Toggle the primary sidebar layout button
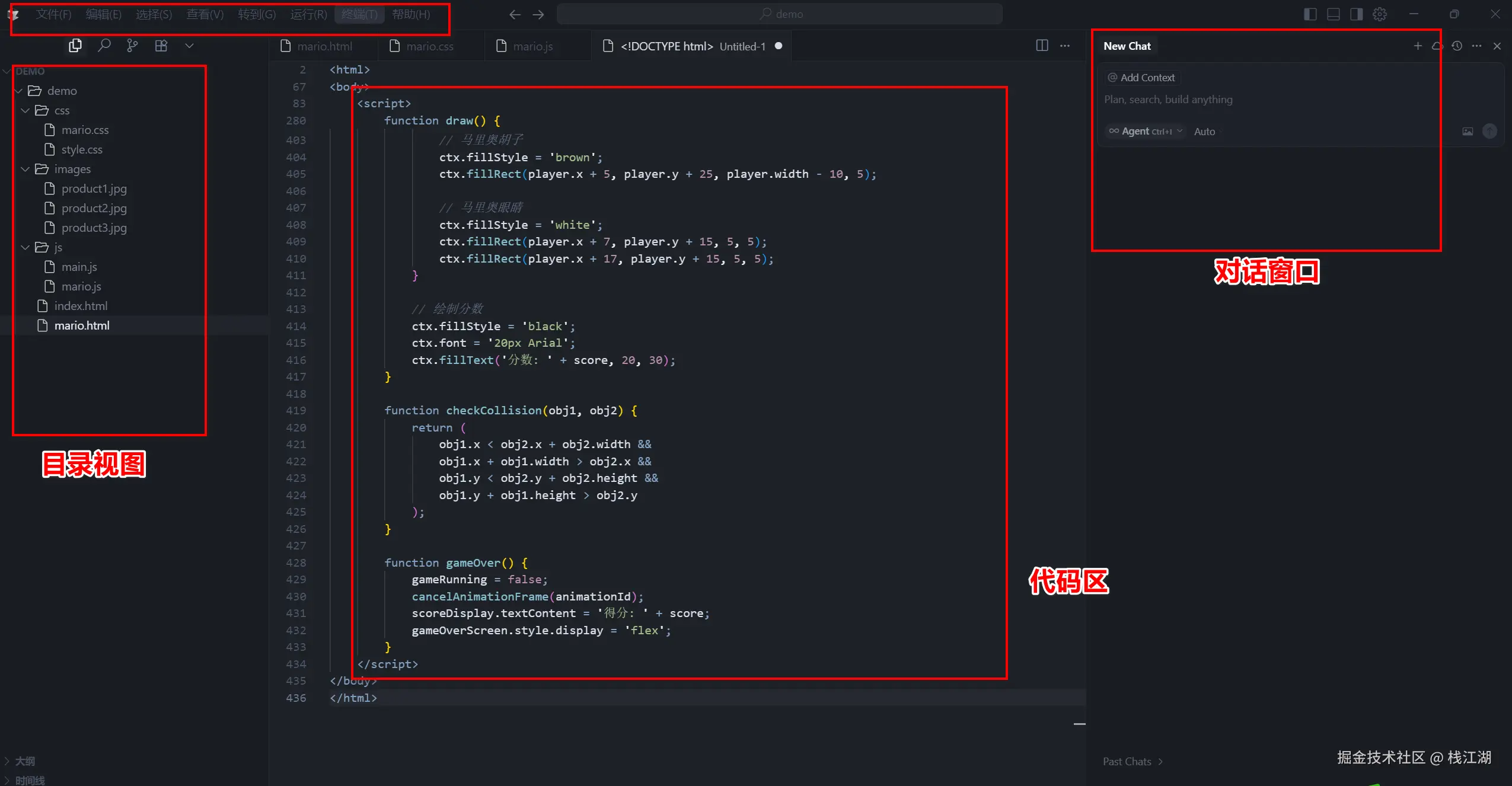Screen dimensions: 1512x786 tap(1310, 14)
